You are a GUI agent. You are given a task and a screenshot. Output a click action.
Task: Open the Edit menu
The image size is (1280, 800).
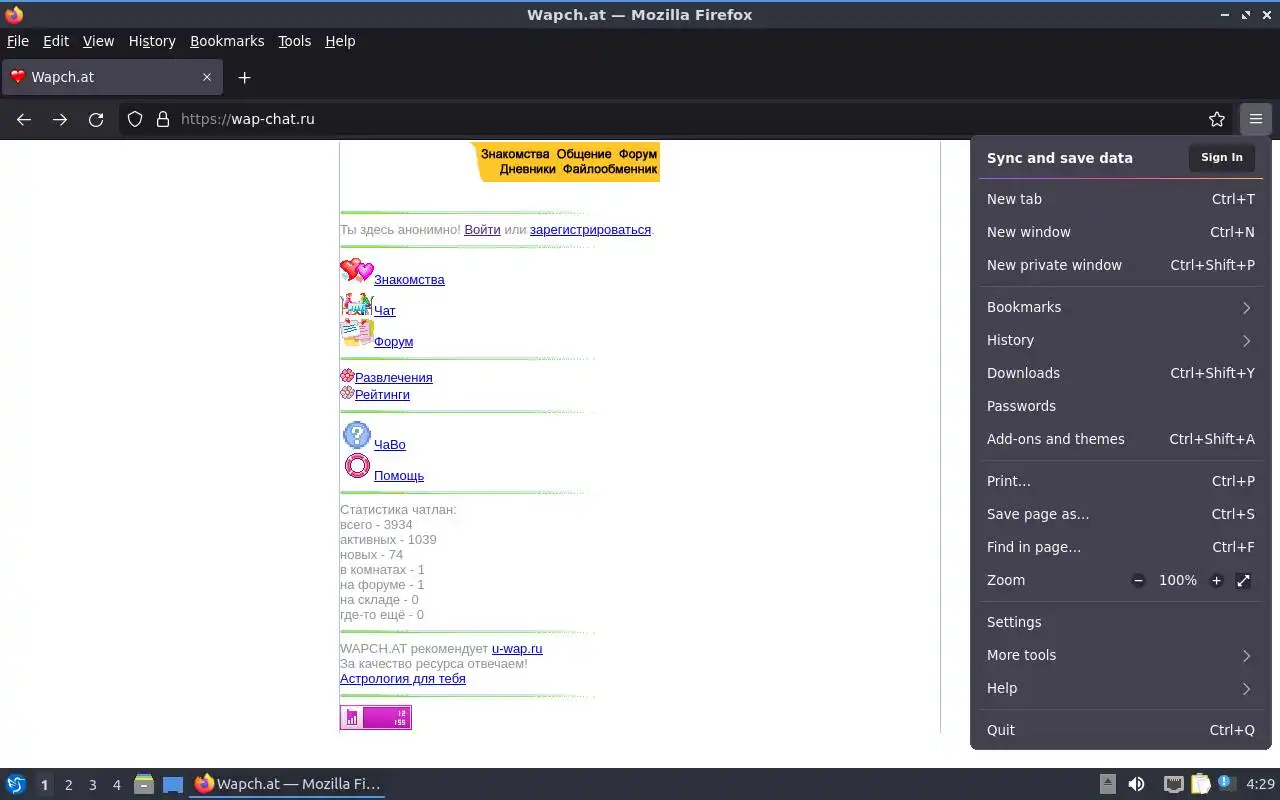(56, 41)
